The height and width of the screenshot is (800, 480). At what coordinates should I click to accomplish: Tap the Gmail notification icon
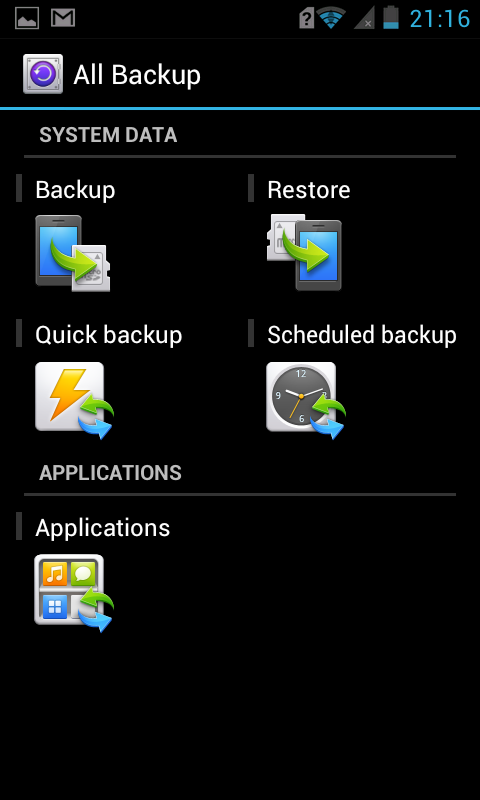[x=63, y=18]
